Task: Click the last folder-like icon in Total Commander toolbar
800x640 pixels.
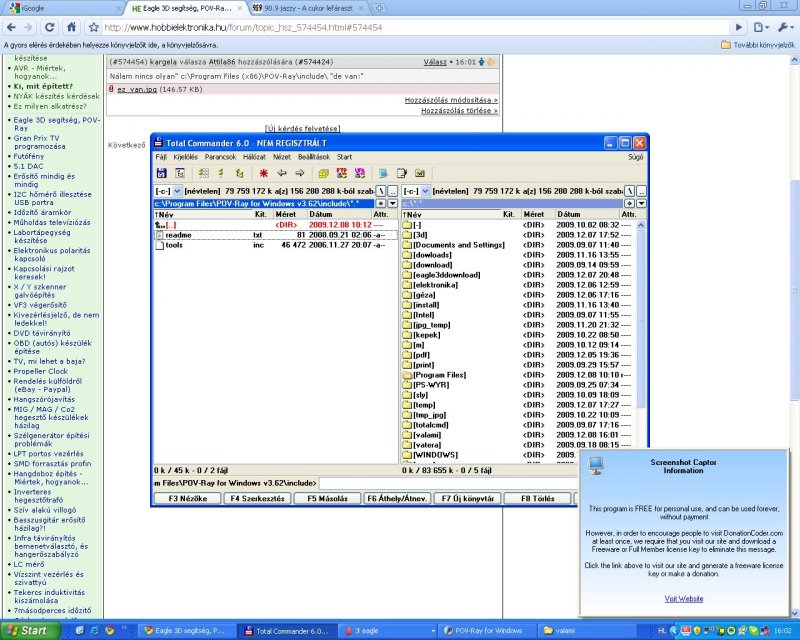Action: (x=420, y=173)
